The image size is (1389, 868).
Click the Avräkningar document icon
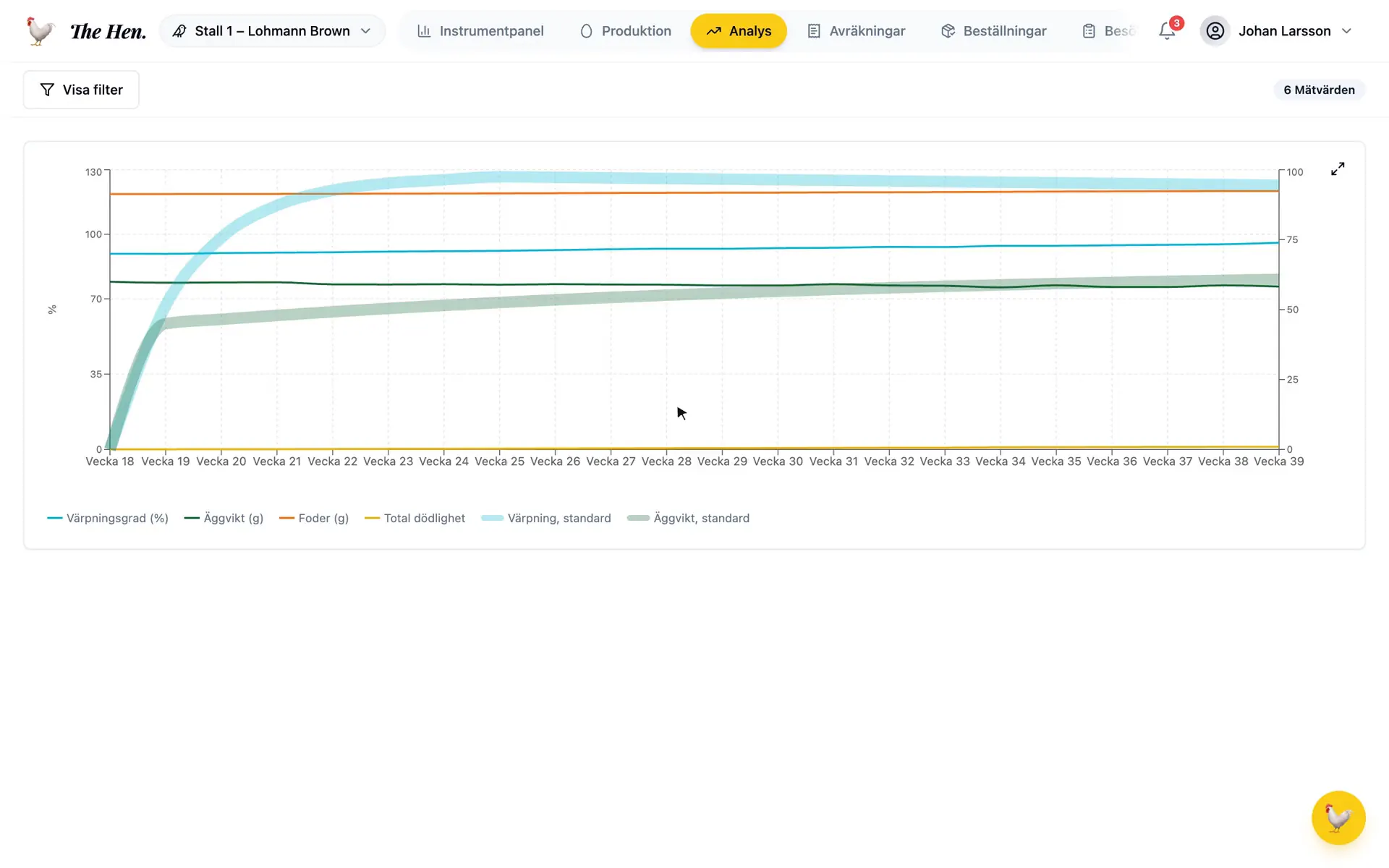[x=814, y=31]
